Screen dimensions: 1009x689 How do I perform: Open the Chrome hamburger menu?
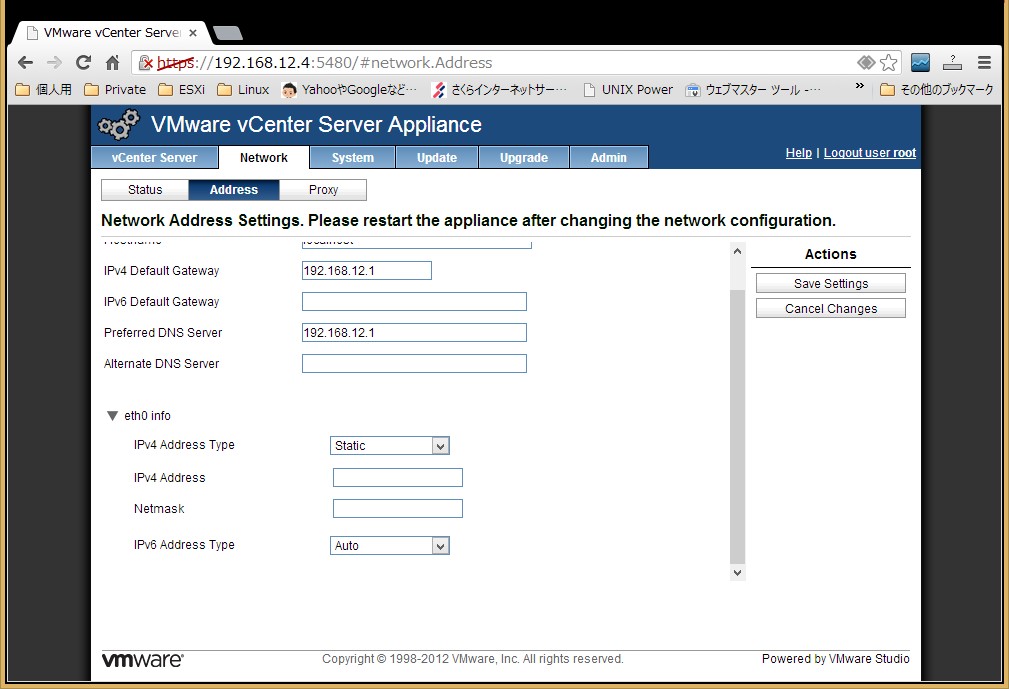coord(984,62)
